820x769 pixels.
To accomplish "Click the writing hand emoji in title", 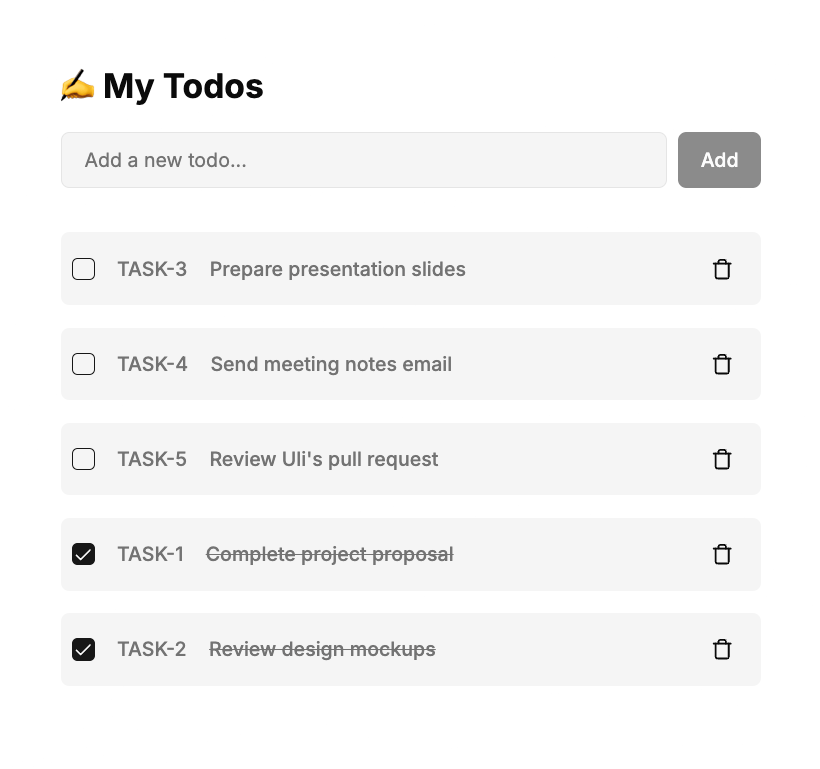I will tap(77, 85).
